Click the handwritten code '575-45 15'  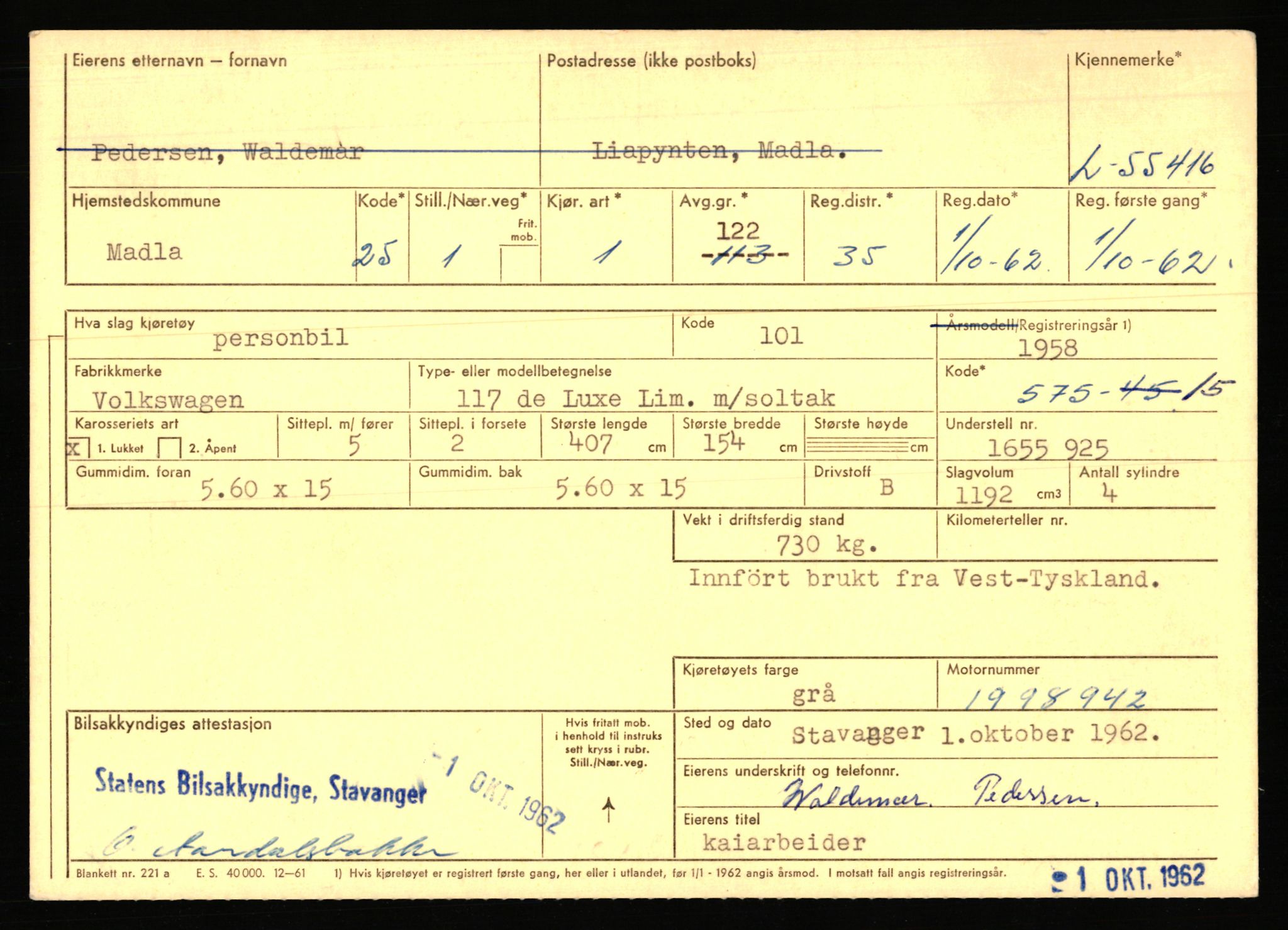(x=1126, y=391)
